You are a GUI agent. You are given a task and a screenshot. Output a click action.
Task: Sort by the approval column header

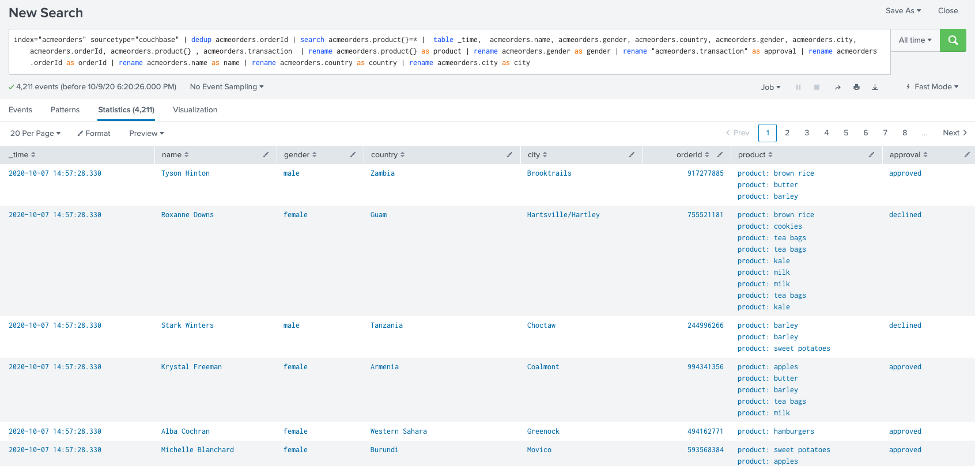[x=908, y=155]
